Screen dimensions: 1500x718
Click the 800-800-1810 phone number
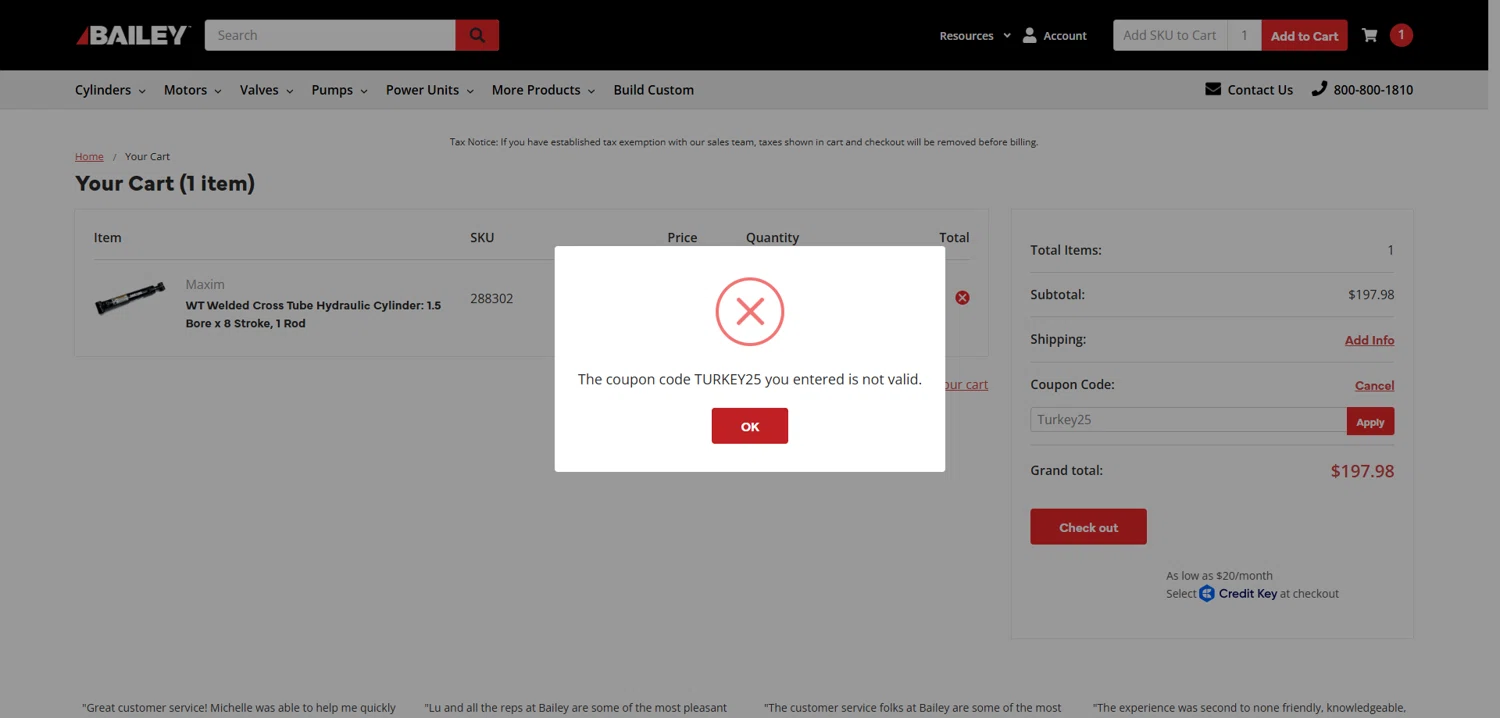(1373, 90)
